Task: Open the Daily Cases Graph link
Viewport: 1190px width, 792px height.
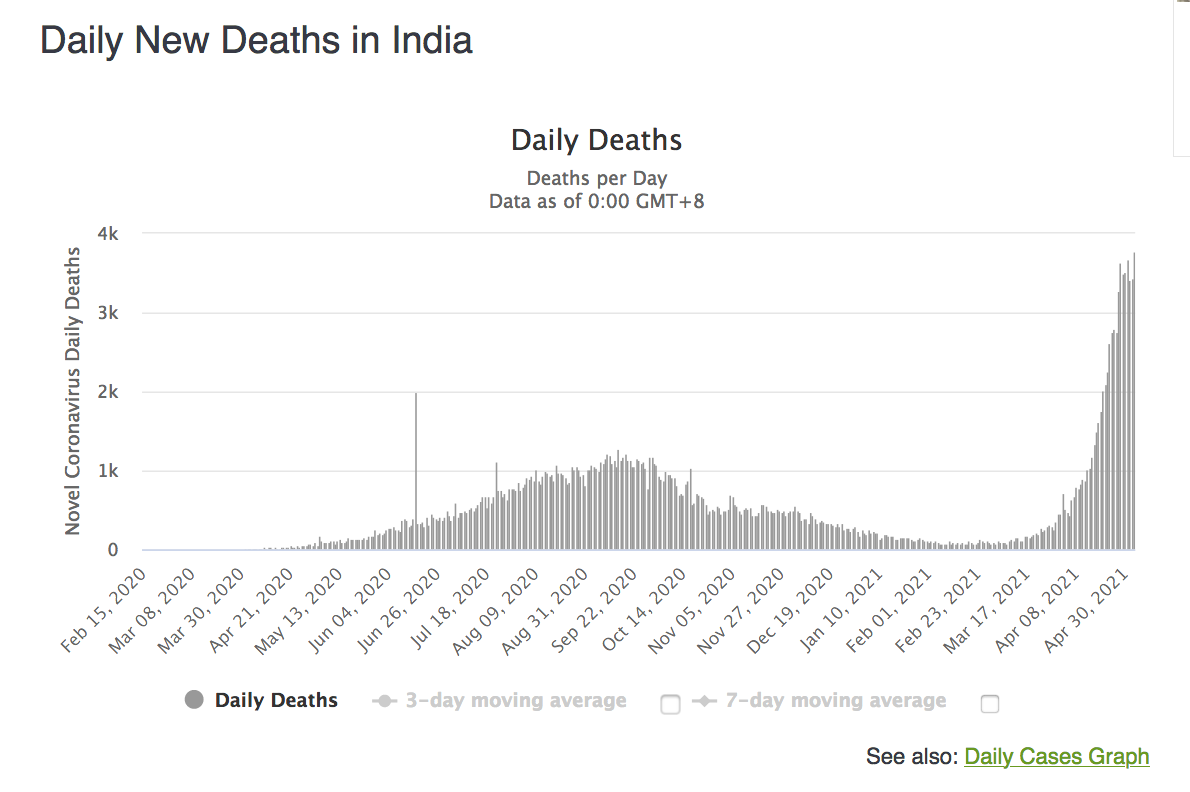Action: click(x=1057, y=757)
